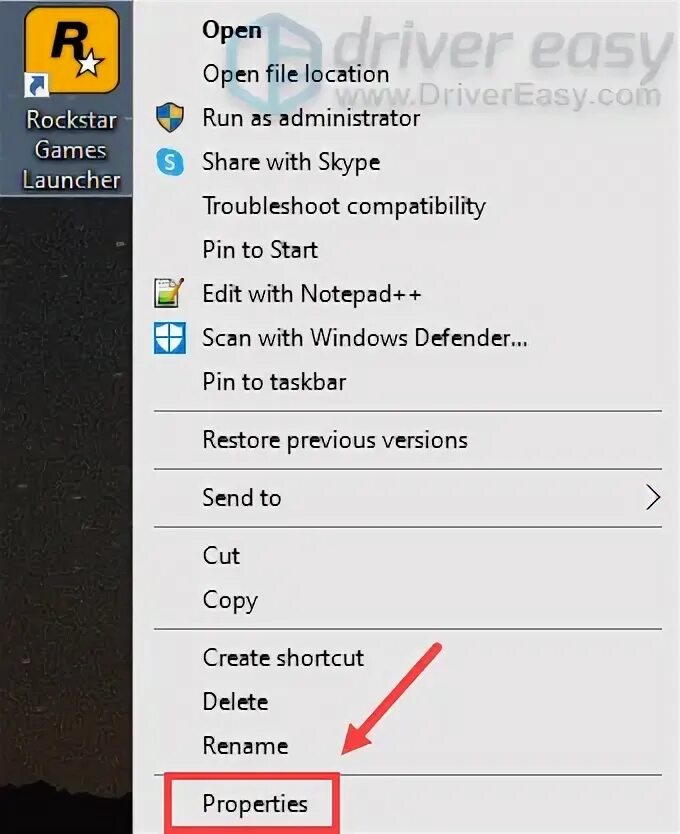Select Rename in the context menu

point(245,746)
